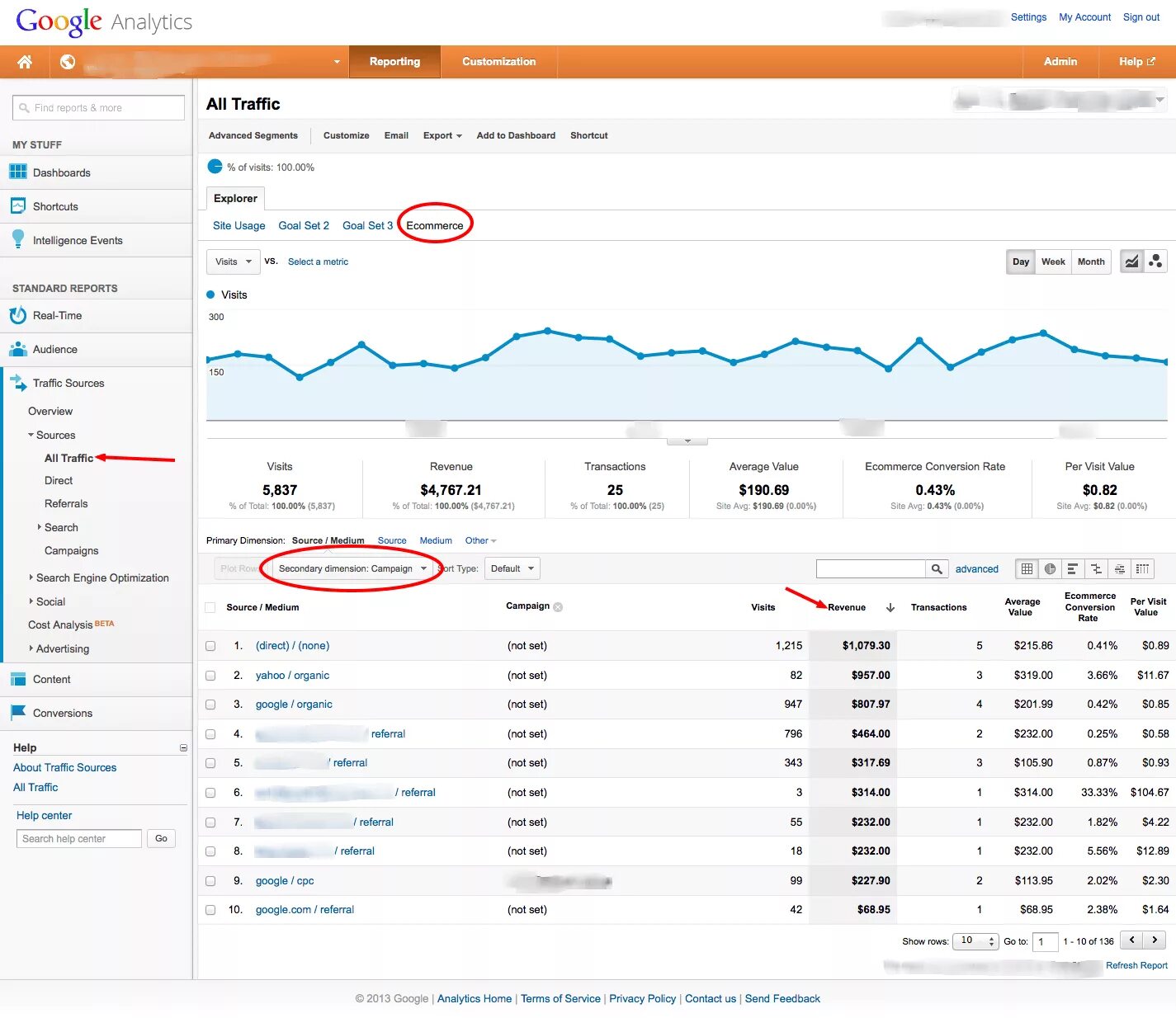Viewport: 1176px width, 1018px height.
Task: Check the (direct) / (none) row checkbox
Action: point(210,646)
